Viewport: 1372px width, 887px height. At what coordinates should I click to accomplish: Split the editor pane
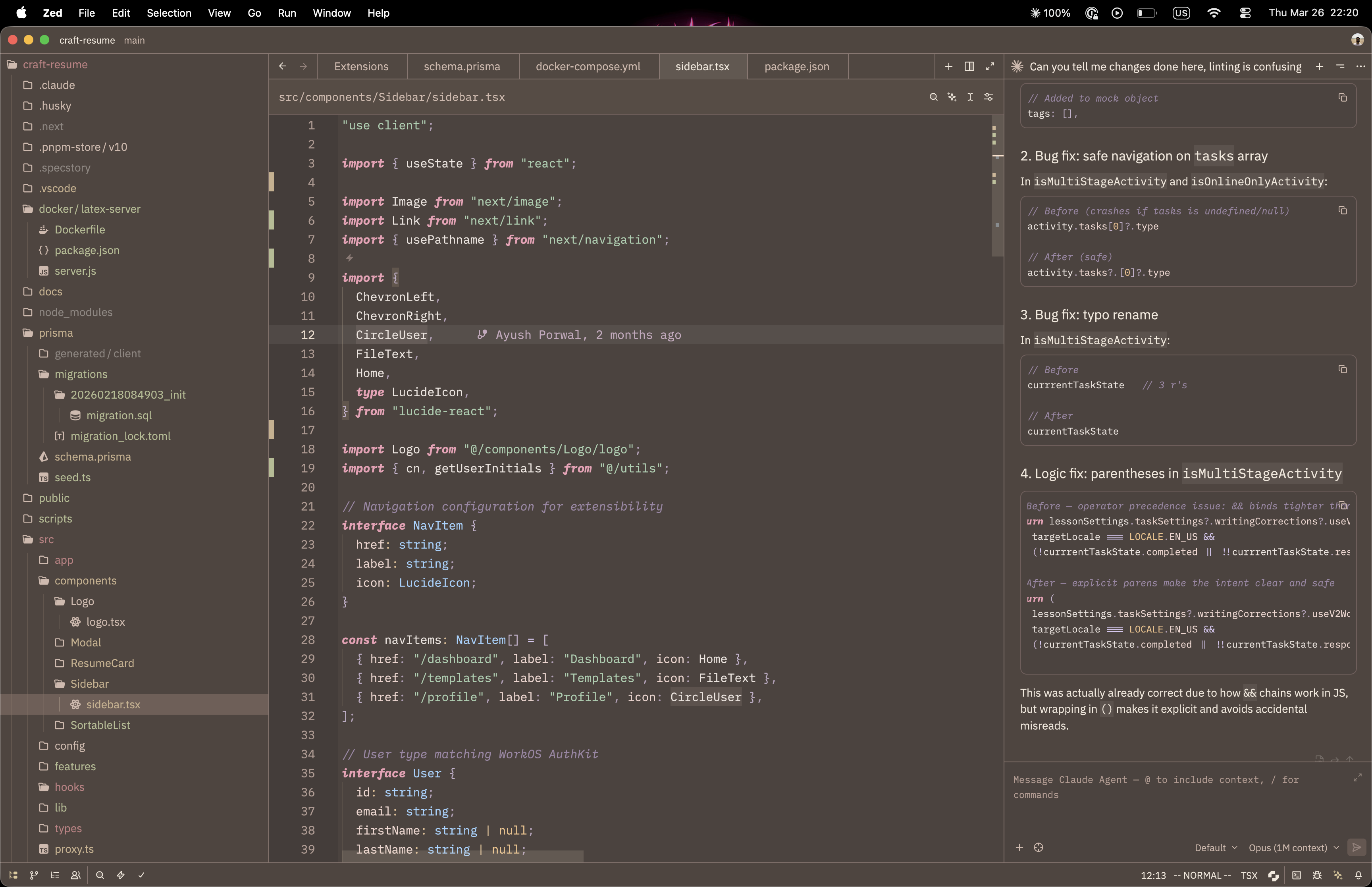[969, 66]
